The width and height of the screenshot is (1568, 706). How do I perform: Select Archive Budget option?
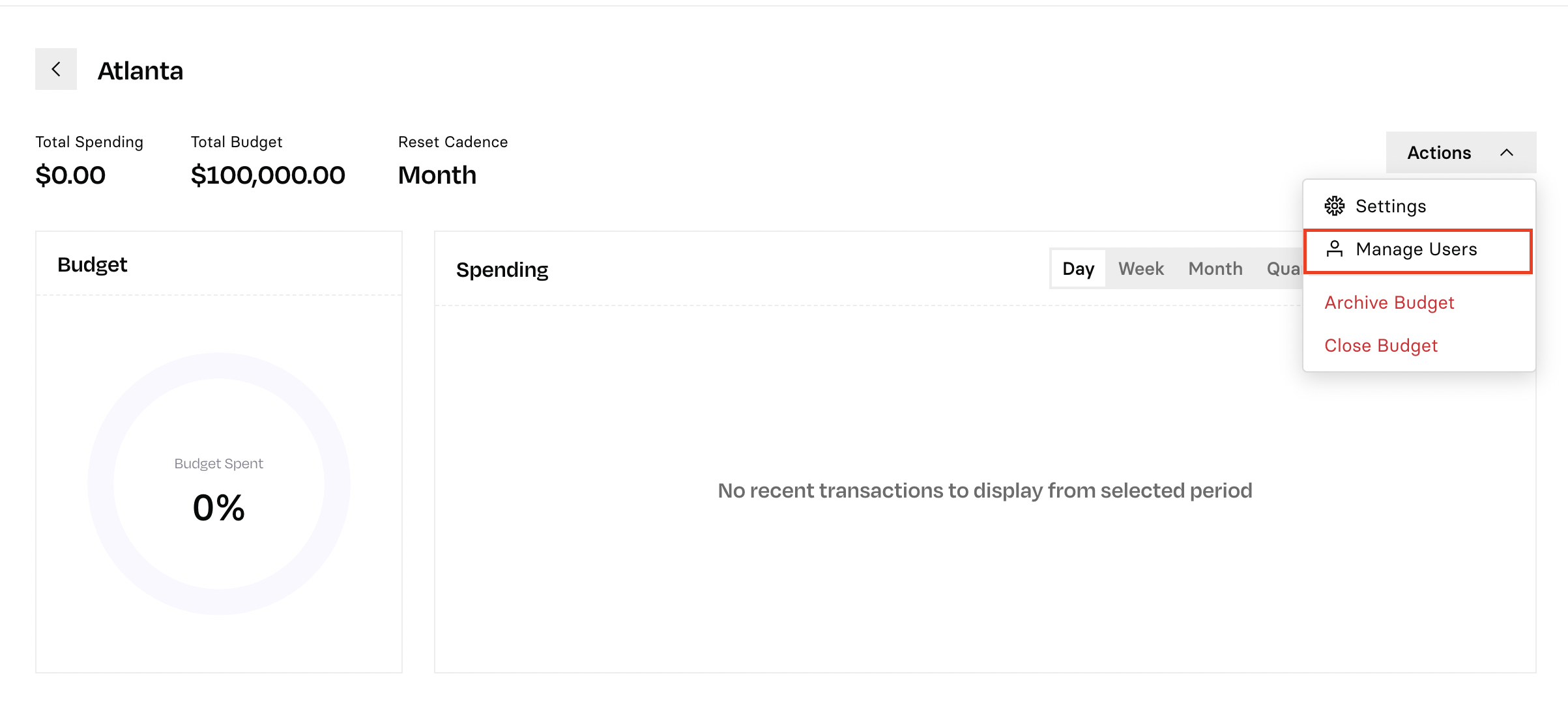tap(1389, 303)
